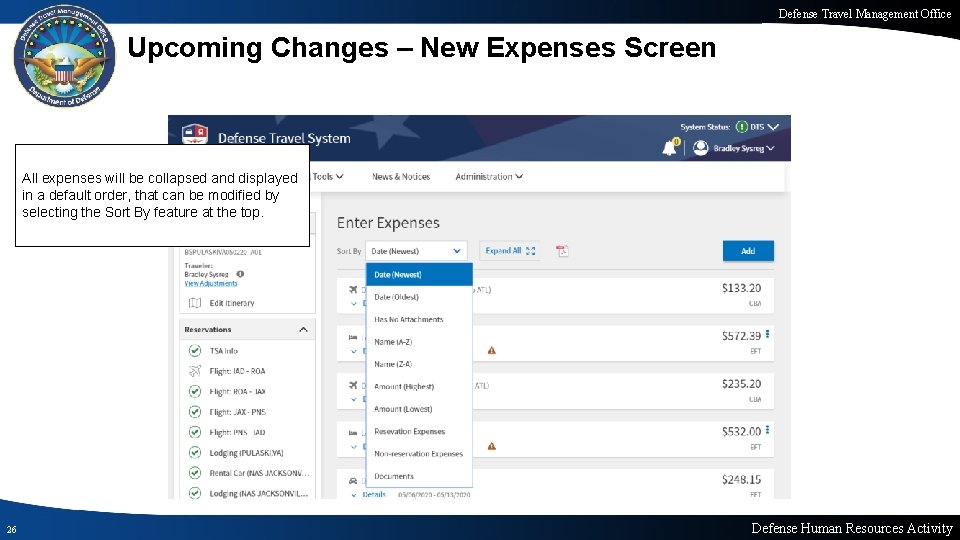
Task: Click the Expand All button
Action: coord(510,250)
